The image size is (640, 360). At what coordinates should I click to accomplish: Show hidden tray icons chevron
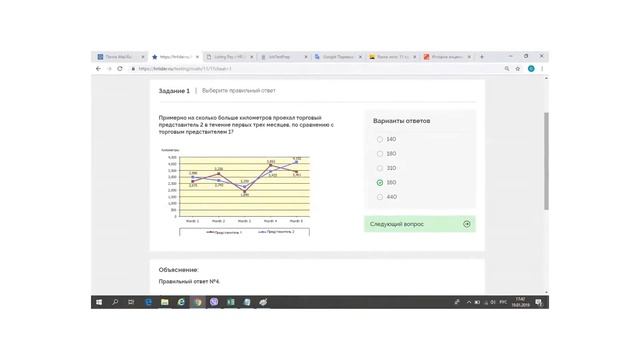pos(469,302)
